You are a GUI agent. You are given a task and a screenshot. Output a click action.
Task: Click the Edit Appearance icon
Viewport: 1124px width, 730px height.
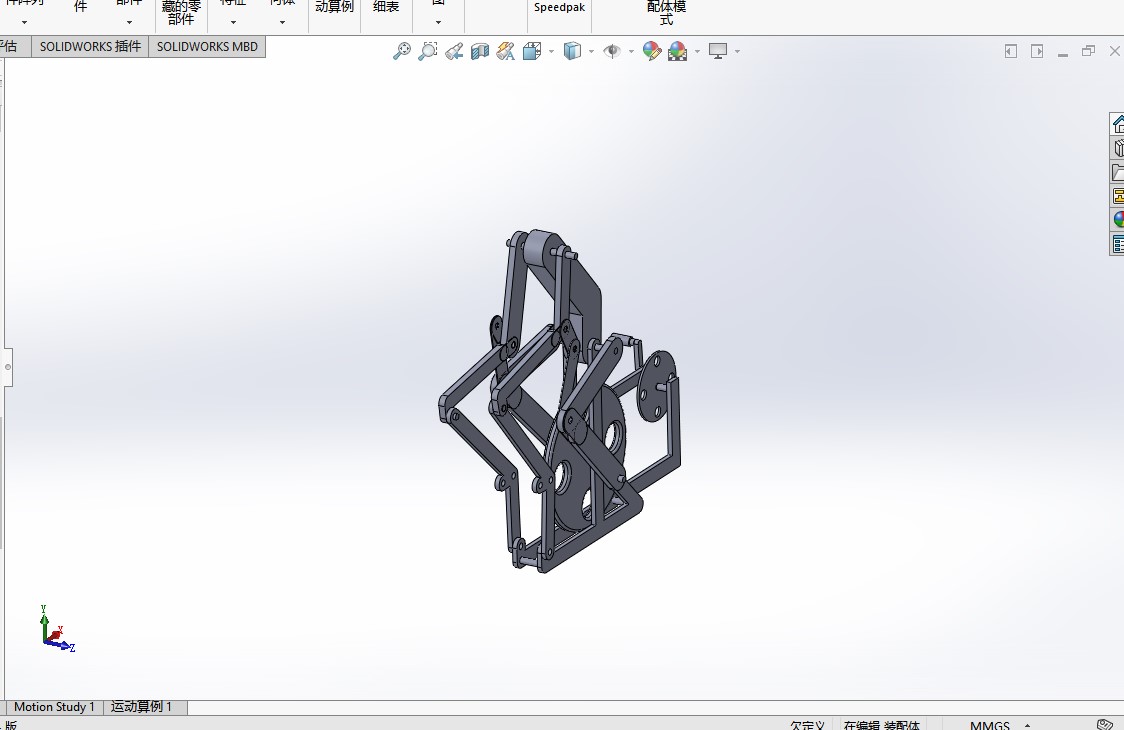coord(652,51)
